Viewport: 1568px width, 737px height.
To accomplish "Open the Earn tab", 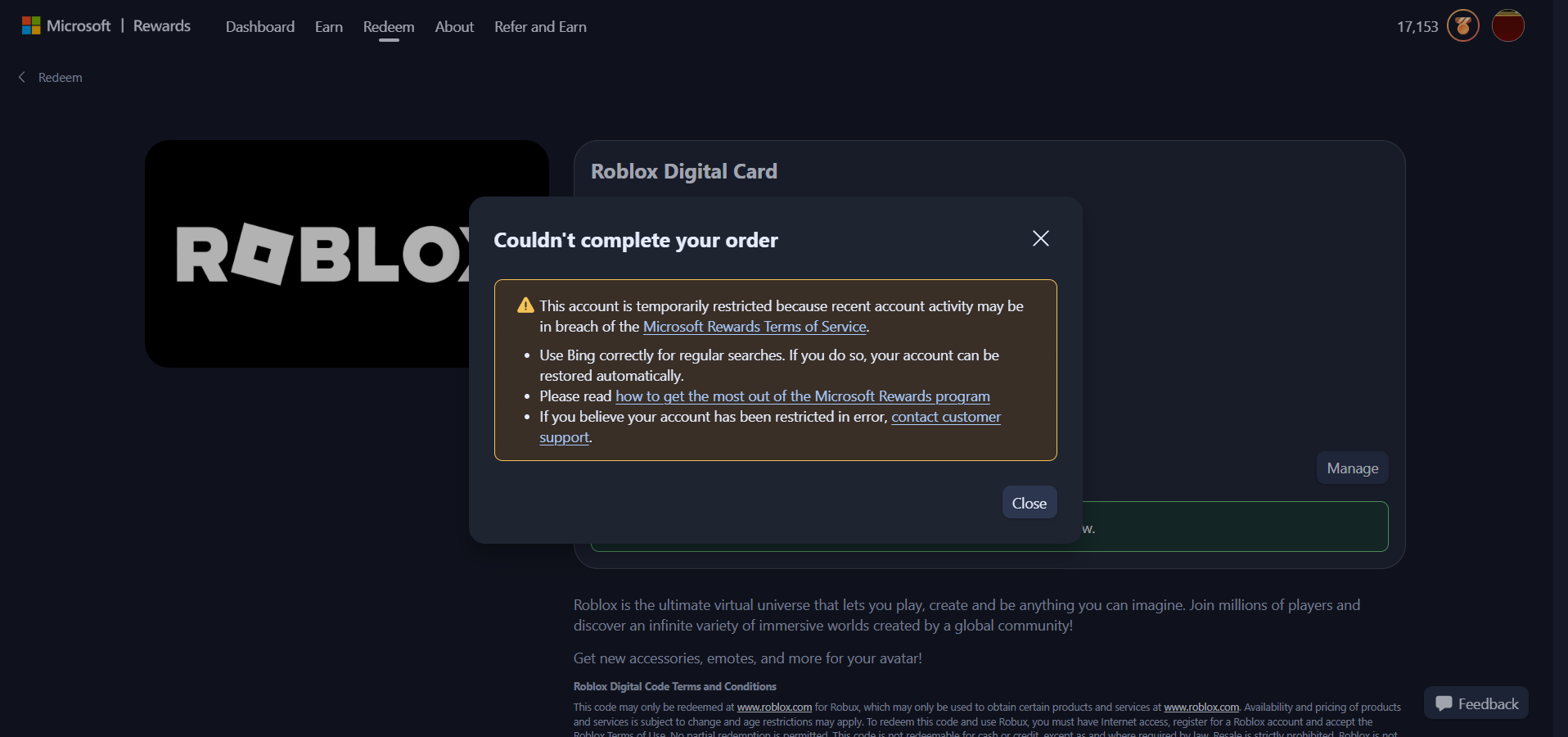I will 329,27.
